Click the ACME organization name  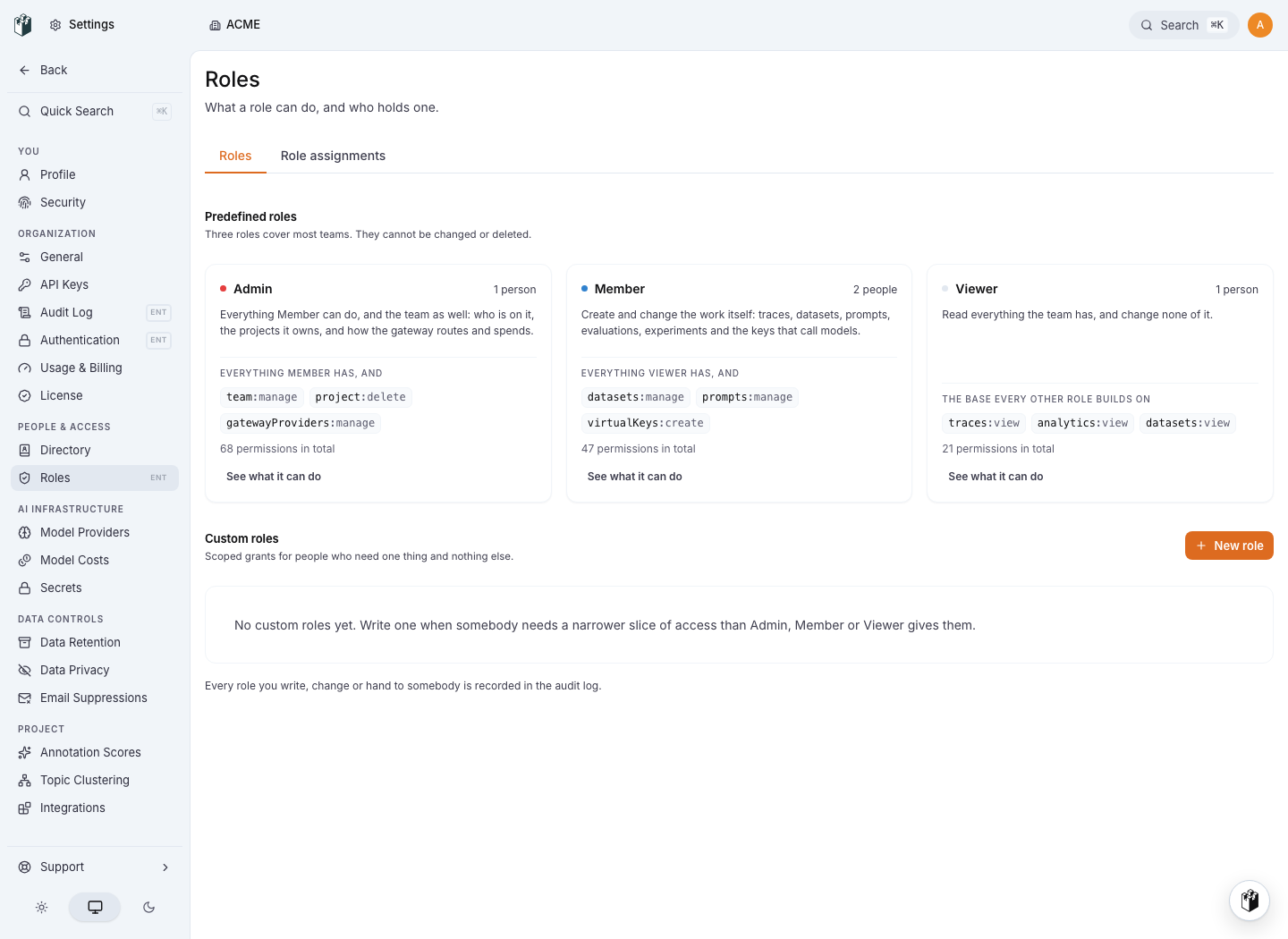point(243,25)
